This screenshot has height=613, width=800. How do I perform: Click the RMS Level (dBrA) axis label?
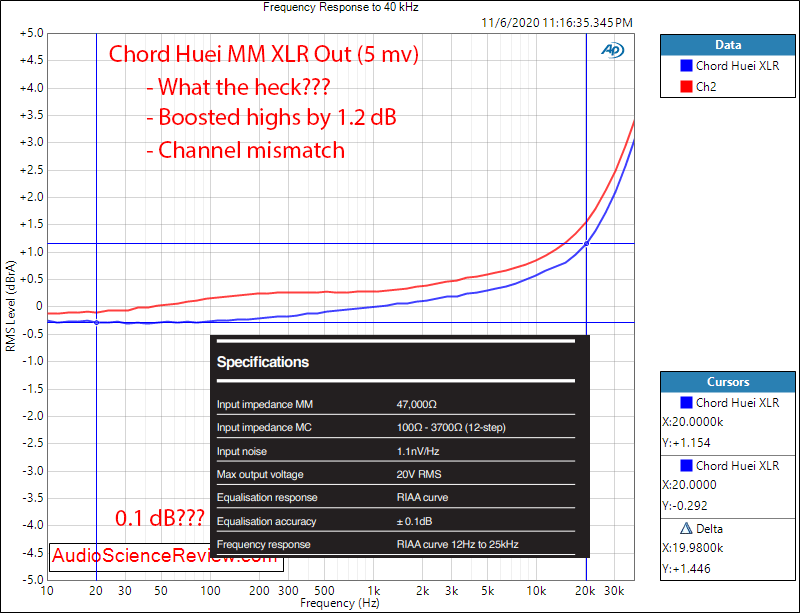point(10,306)
